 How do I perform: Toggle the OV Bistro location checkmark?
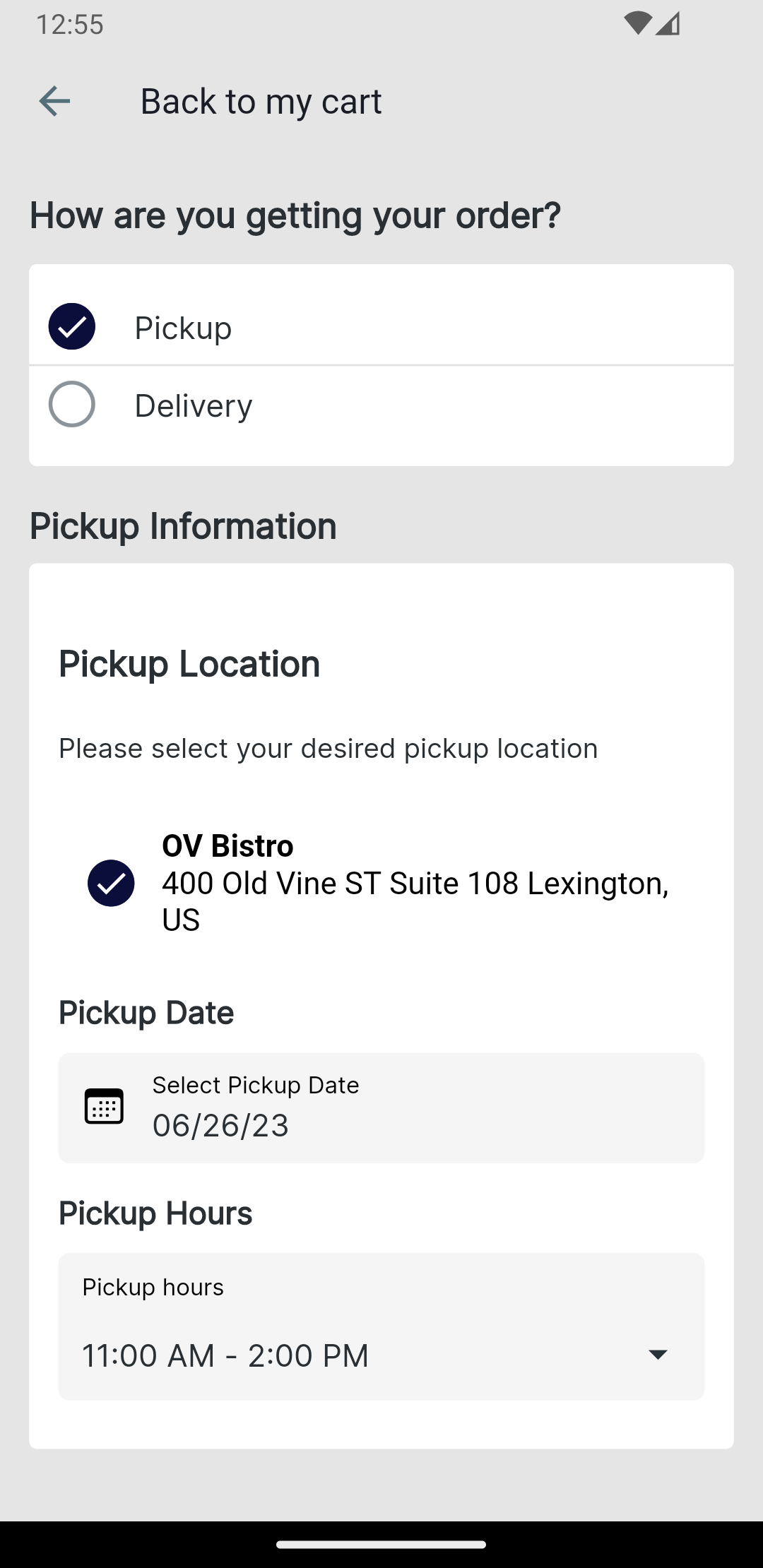111,883
